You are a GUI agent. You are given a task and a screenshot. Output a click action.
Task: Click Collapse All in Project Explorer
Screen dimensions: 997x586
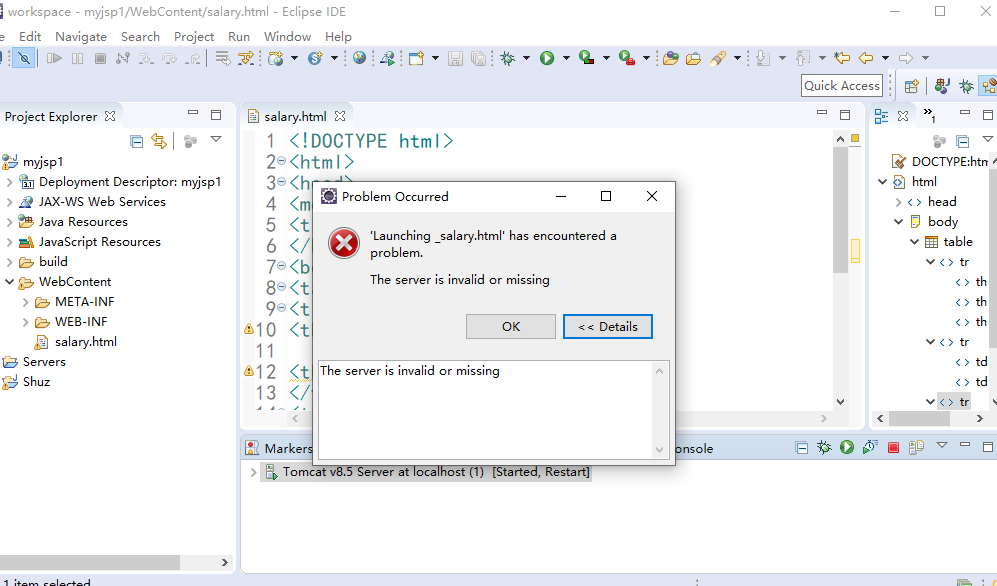(136, 141)
